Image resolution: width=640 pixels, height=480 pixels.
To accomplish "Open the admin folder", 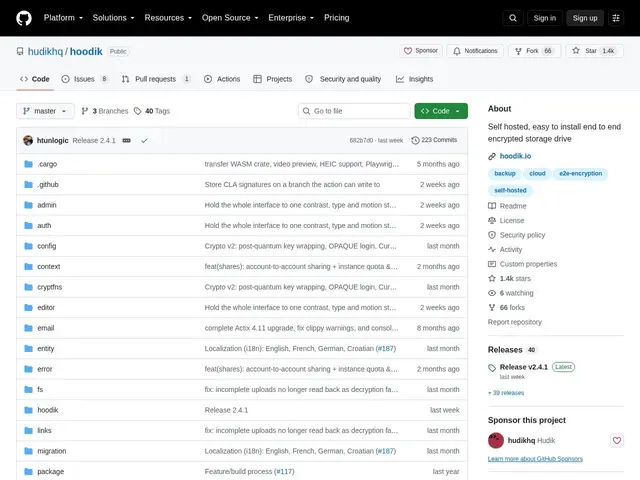I will click(47, 205).
